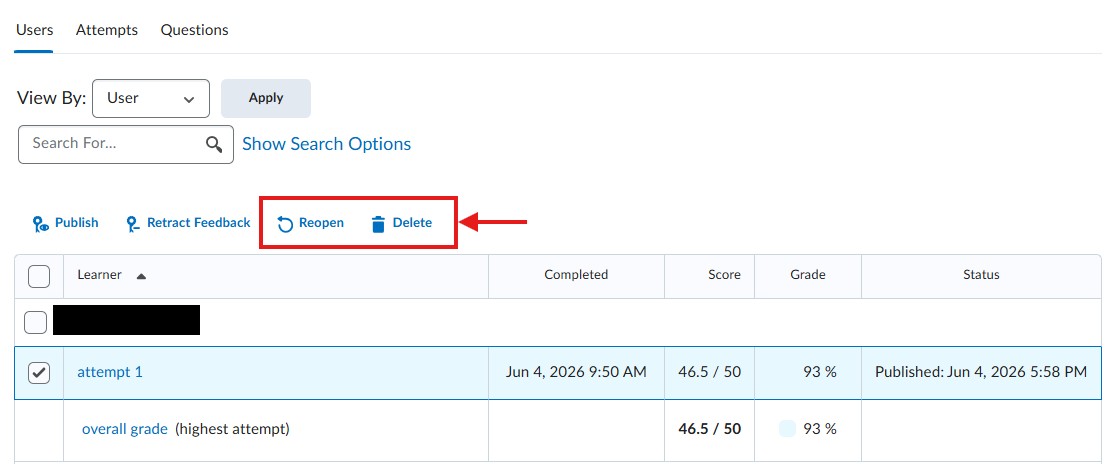Viewport: 1107px width, 464px height.
Task: Click the Publish eye-pin icon
Action: (x=41, y=224)
